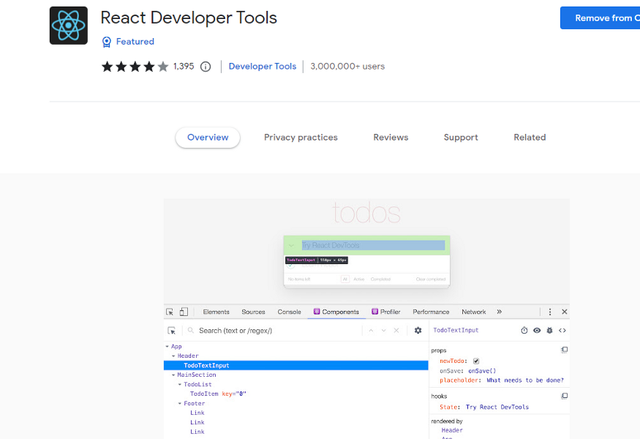Click the extension screenshot preview image
Viewport: 640px width, 439px height.
click(367, 319)
